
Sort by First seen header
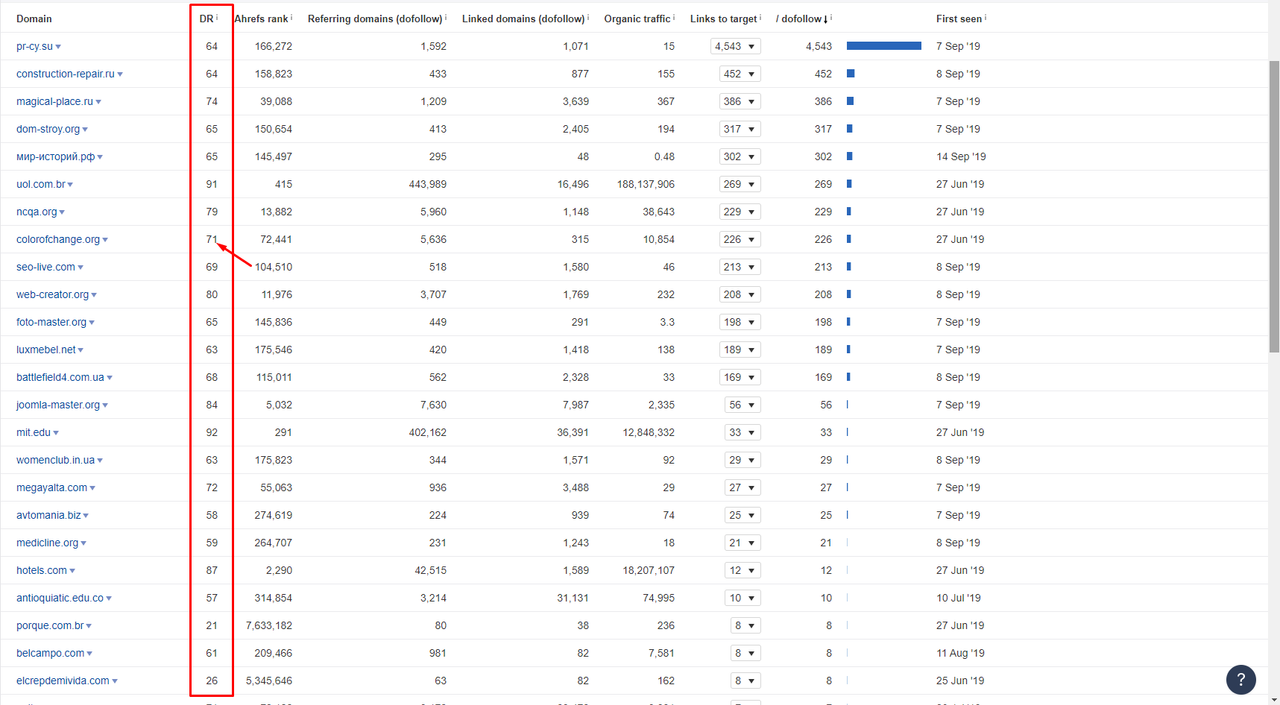[x=959, y=19]
